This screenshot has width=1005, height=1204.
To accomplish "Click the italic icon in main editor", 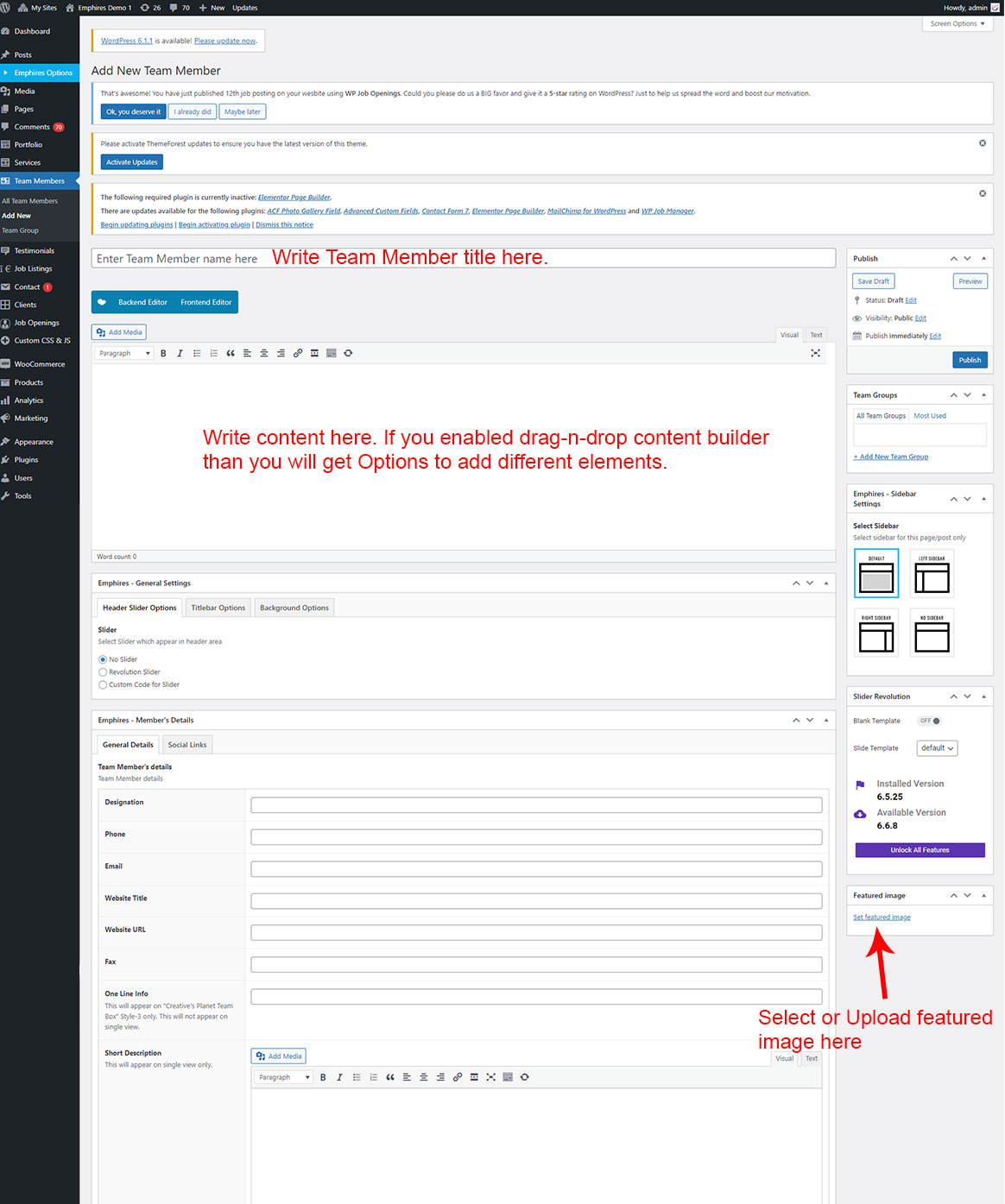I will (x=180, y=353).
